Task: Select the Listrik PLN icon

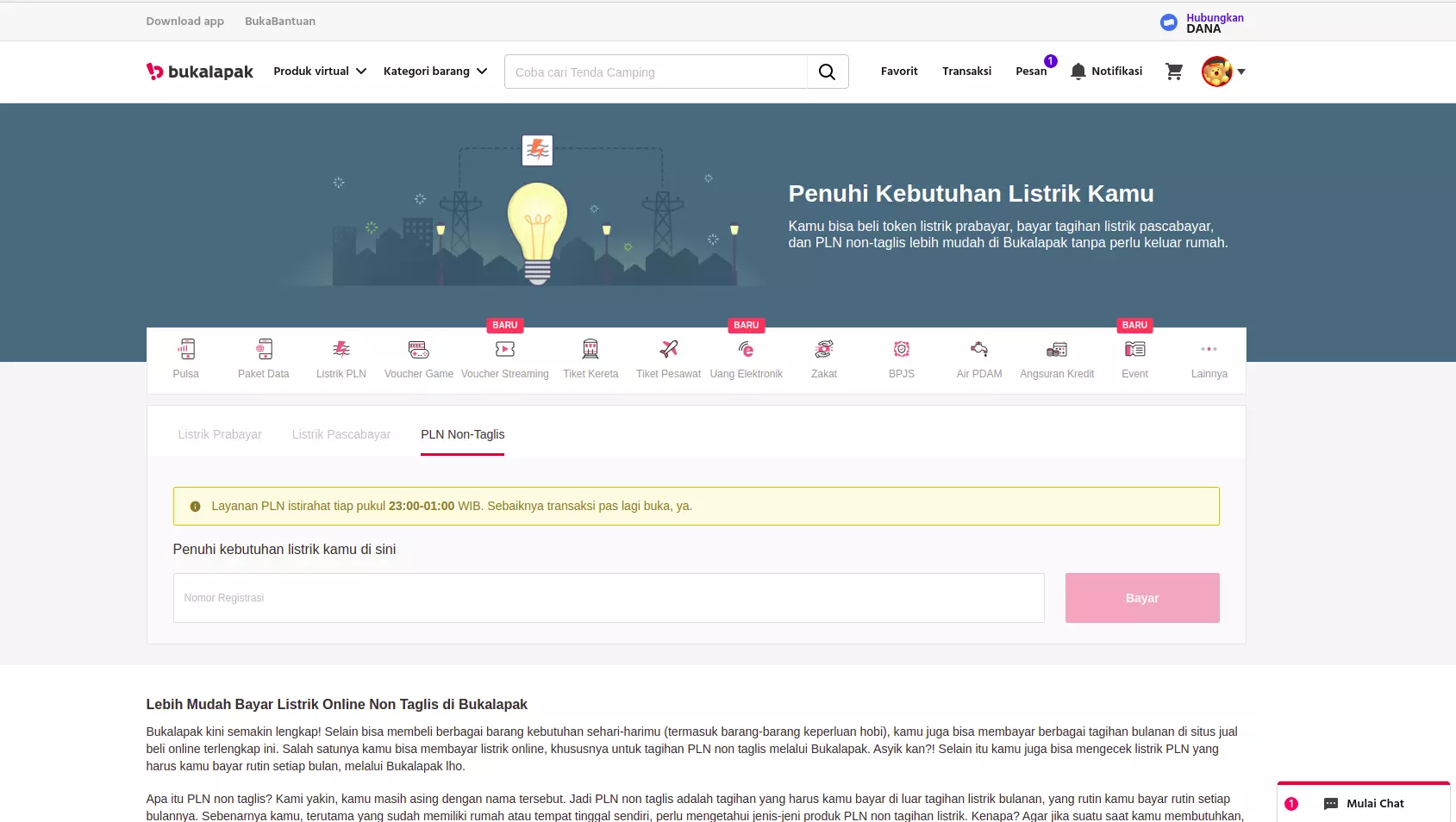Action: click(x=341, y=349)
